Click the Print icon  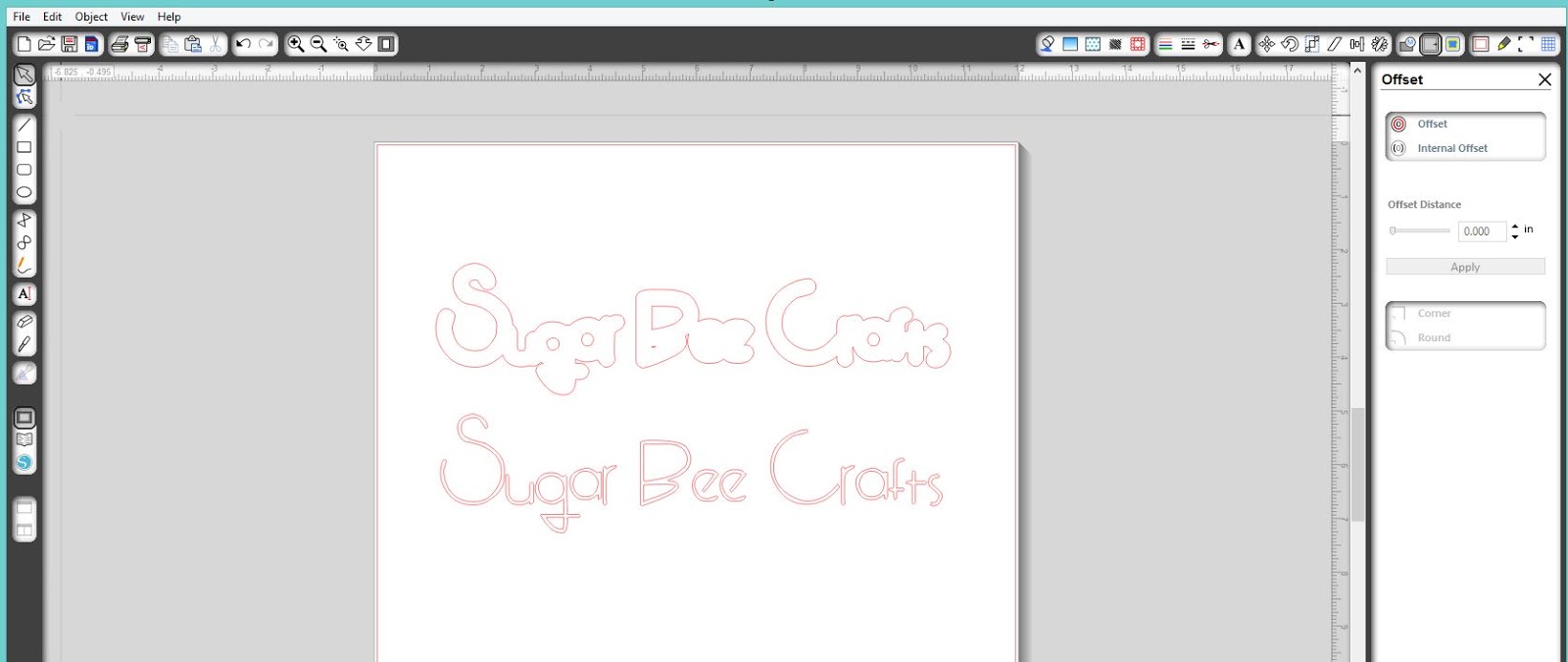click(120, 44)
